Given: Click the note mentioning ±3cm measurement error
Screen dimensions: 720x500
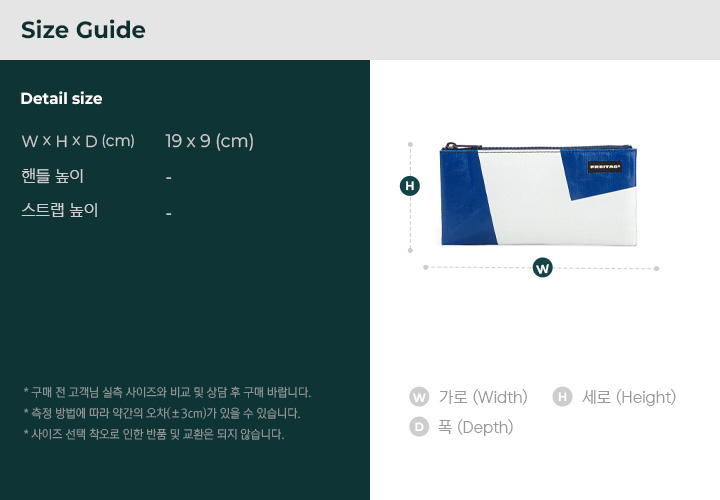Looking at the screenshot, I should pos(161,413).
